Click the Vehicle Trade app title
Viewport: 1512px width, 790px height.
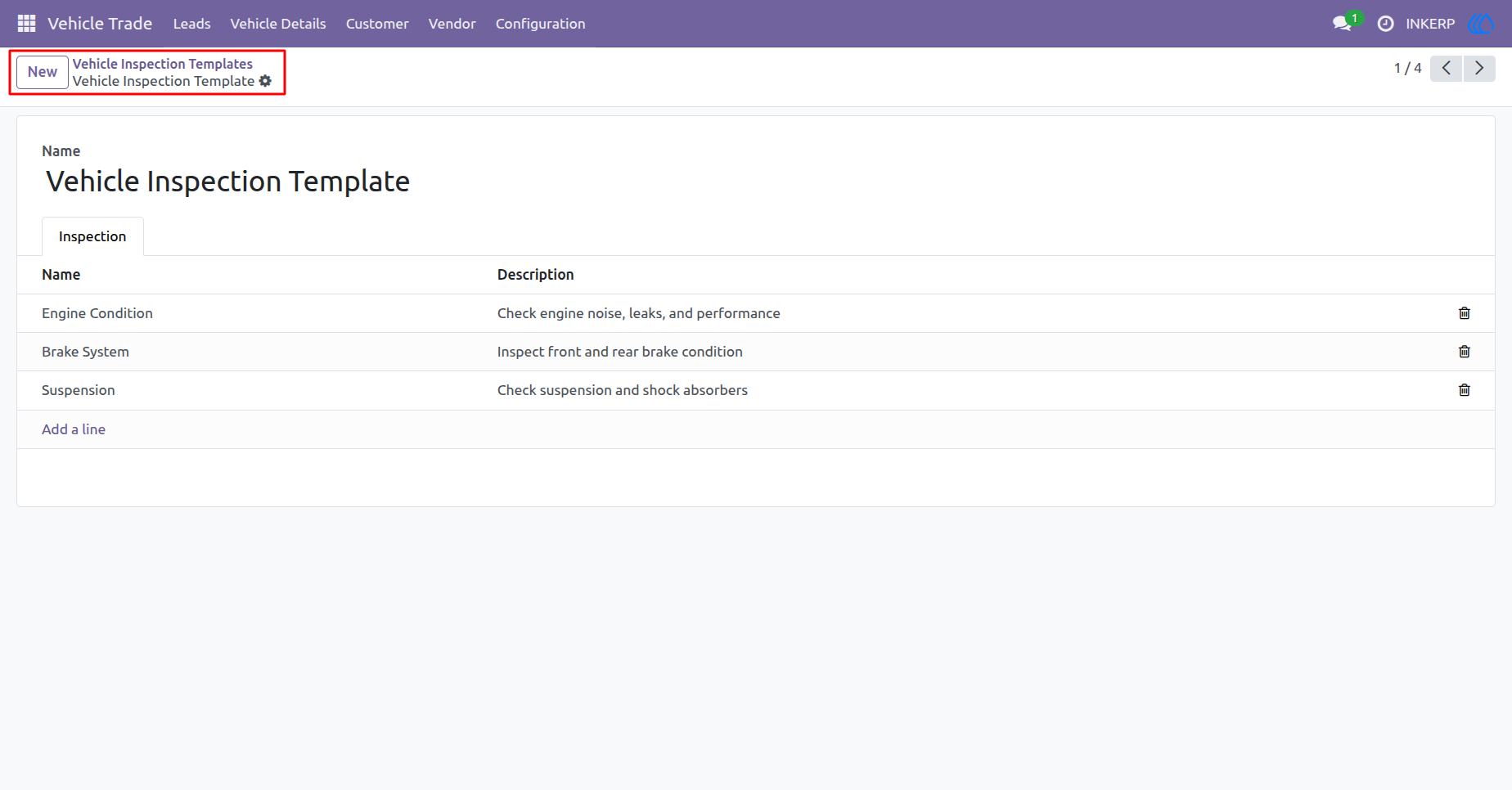tap(100, 24)
